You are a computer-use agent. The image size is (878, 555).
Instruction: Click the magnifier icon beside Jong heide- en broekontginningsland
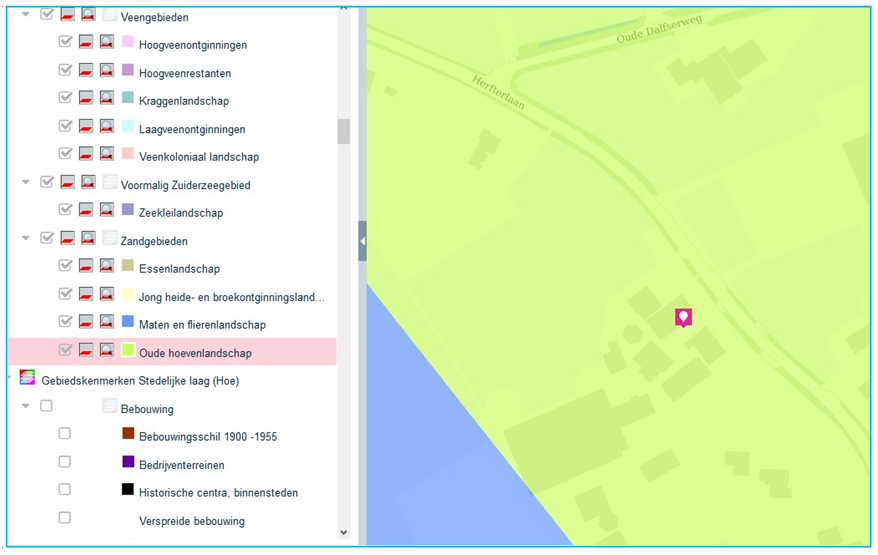tap(107, 293)
